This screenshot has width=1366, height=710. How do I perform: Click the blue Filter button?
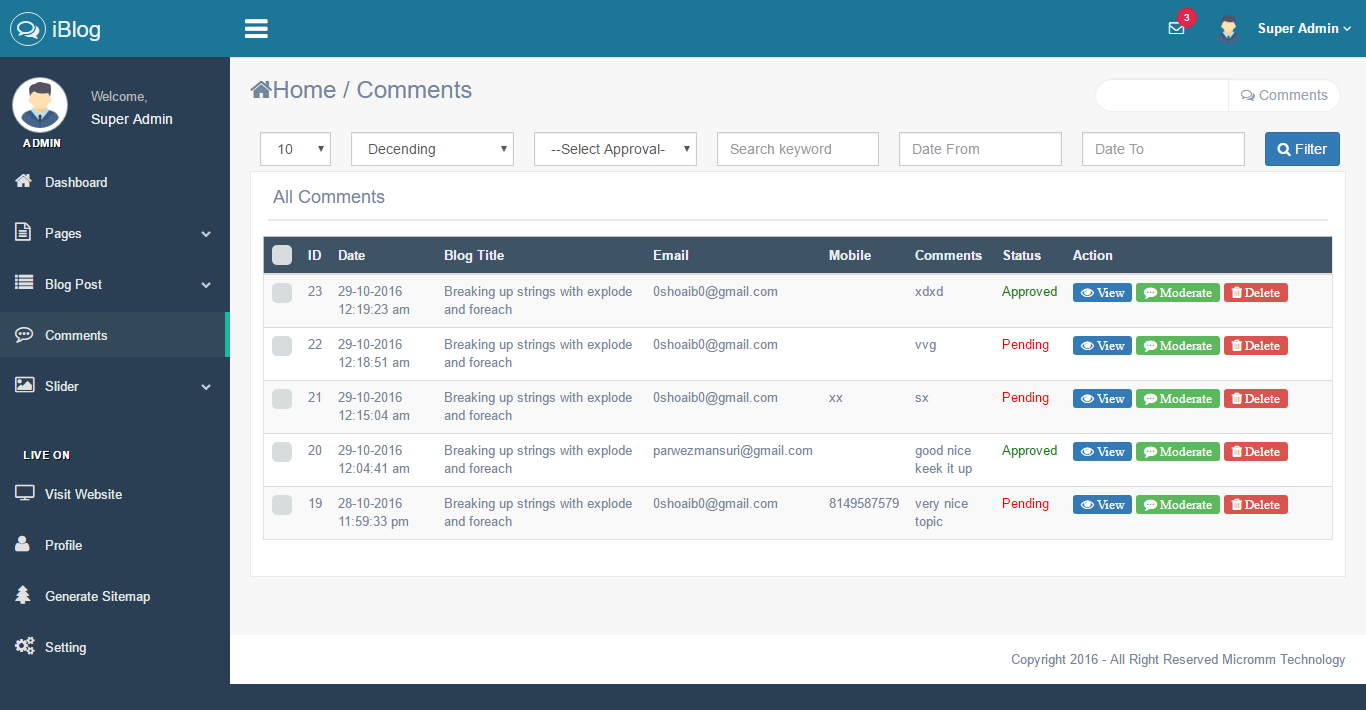click(1302, 149)
